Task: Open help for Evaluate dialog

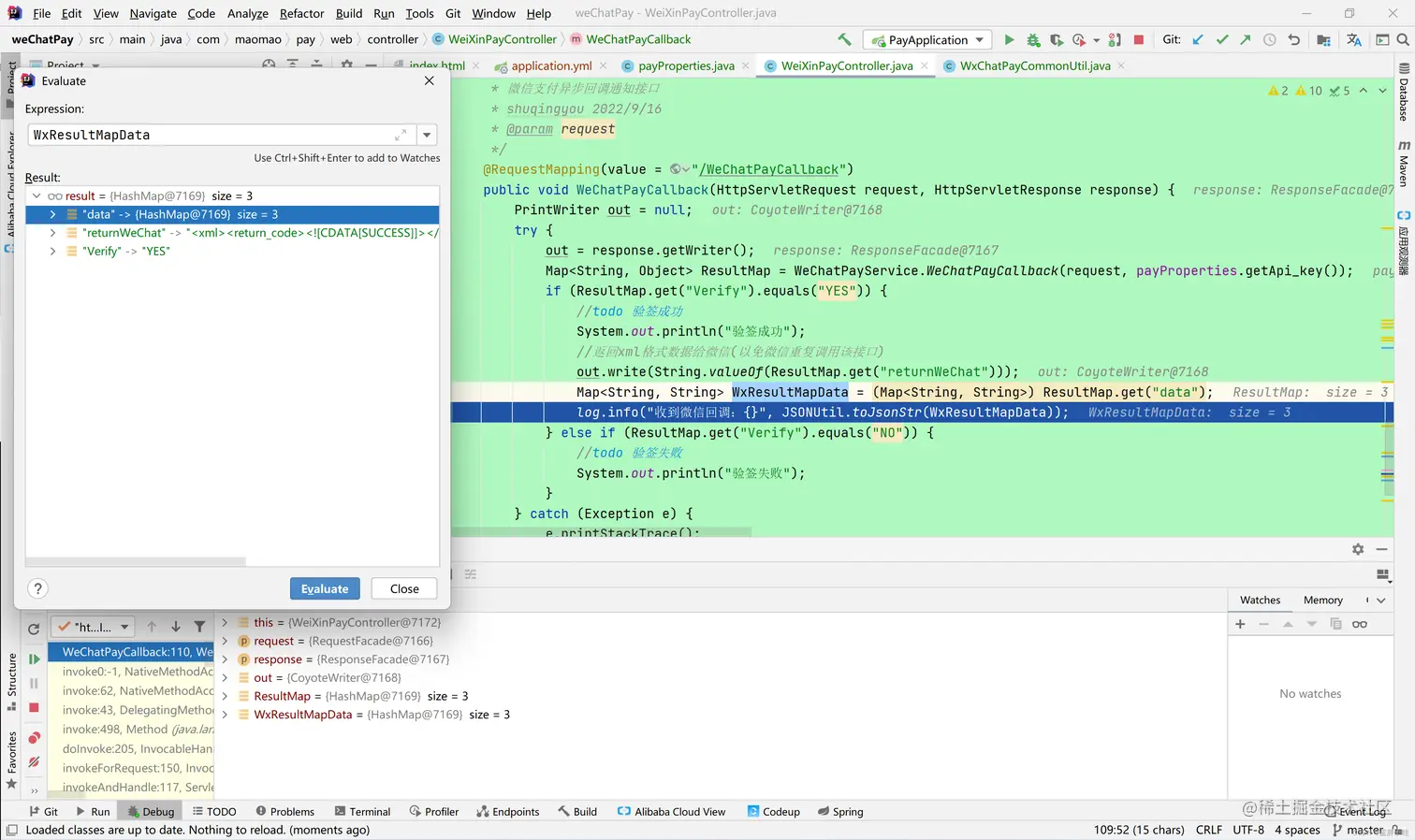Action: [37, 588]
